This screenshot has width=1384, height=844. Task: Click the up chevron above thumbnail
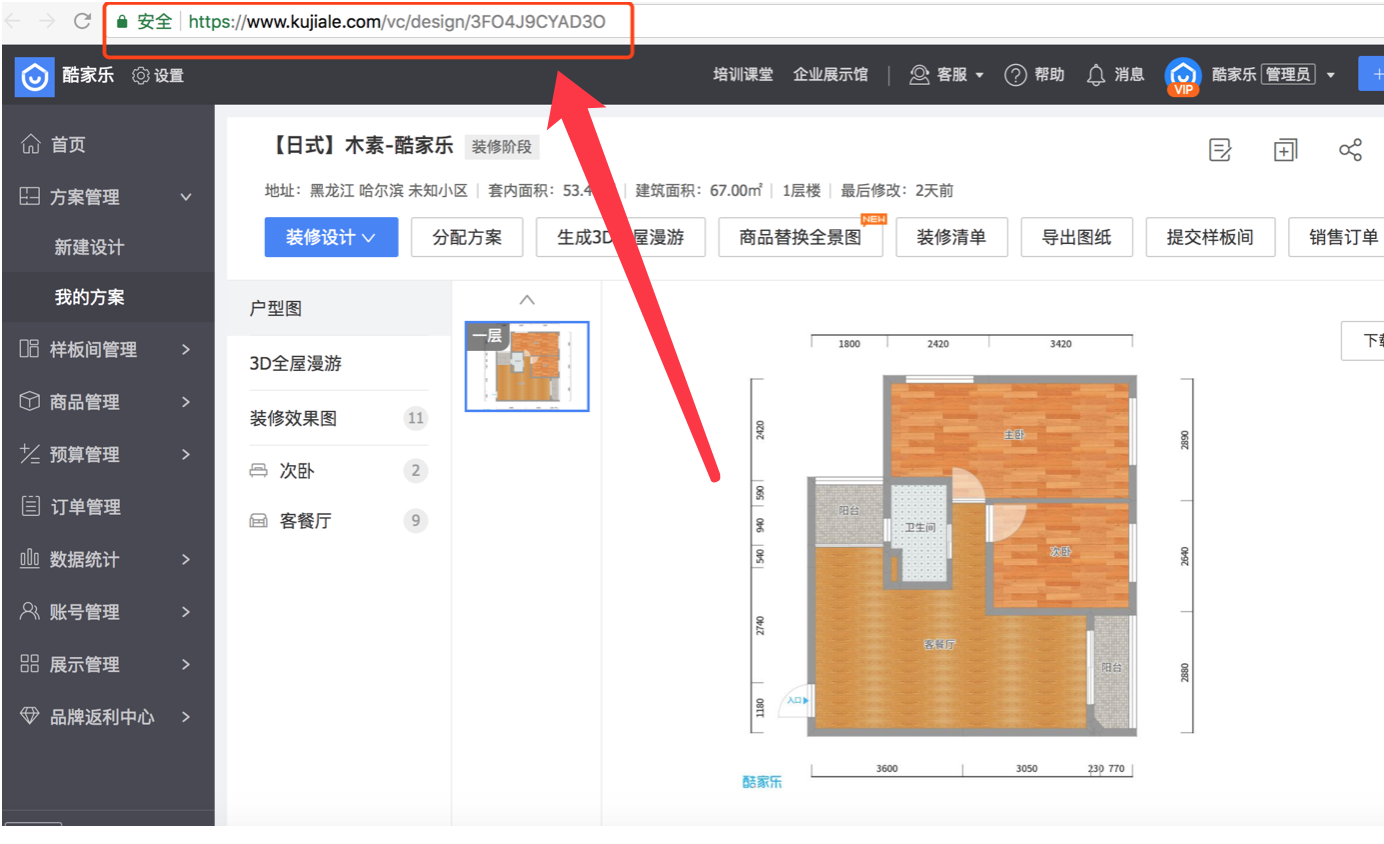tap(527, 299)
